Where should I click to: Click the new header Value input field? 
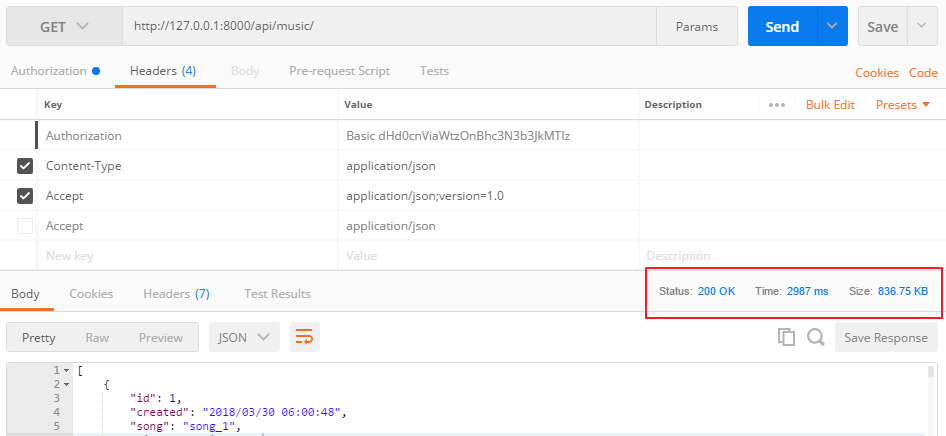488,256
